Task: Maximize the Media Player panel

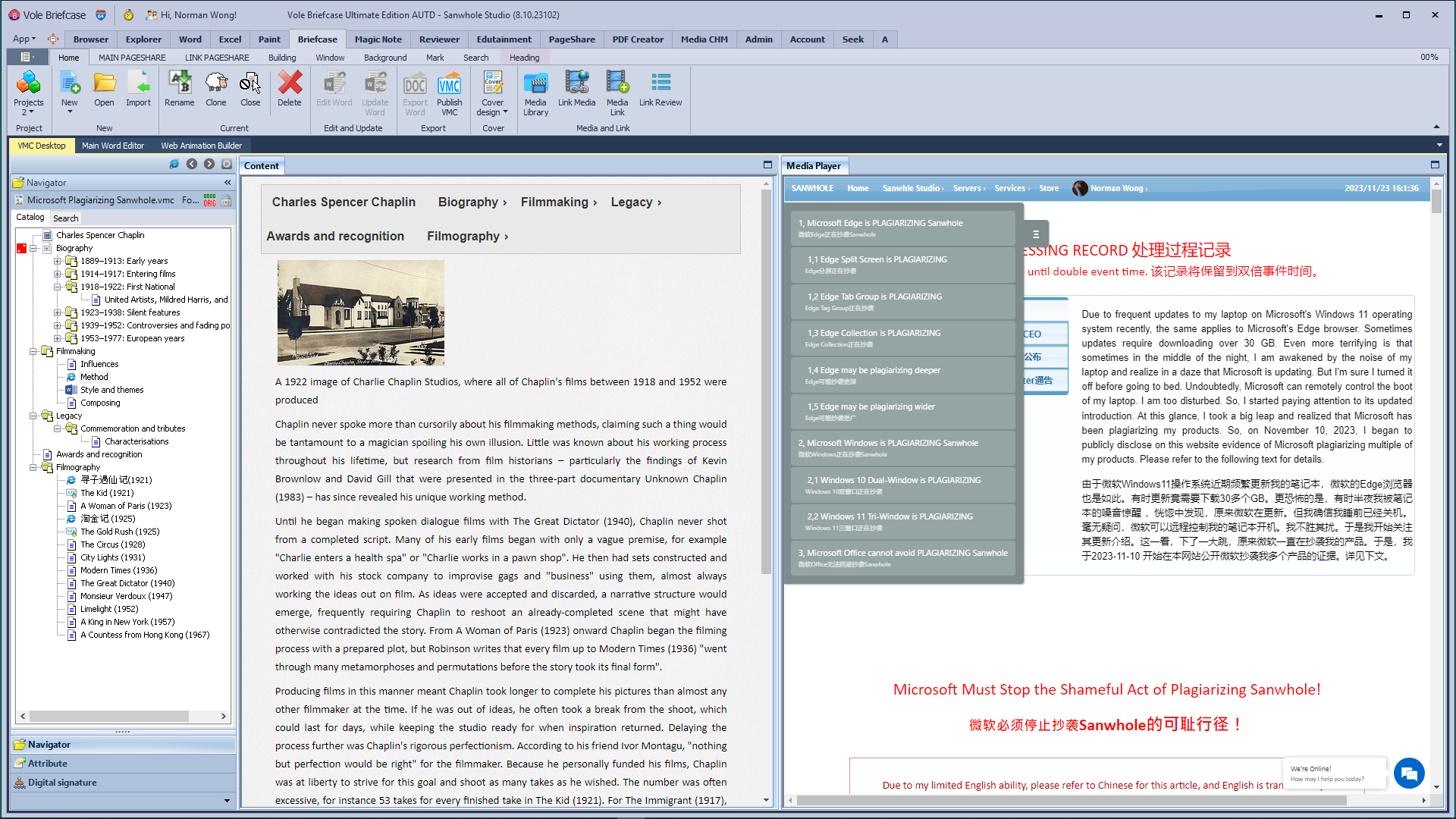Action: click(x=1435, y=165)
